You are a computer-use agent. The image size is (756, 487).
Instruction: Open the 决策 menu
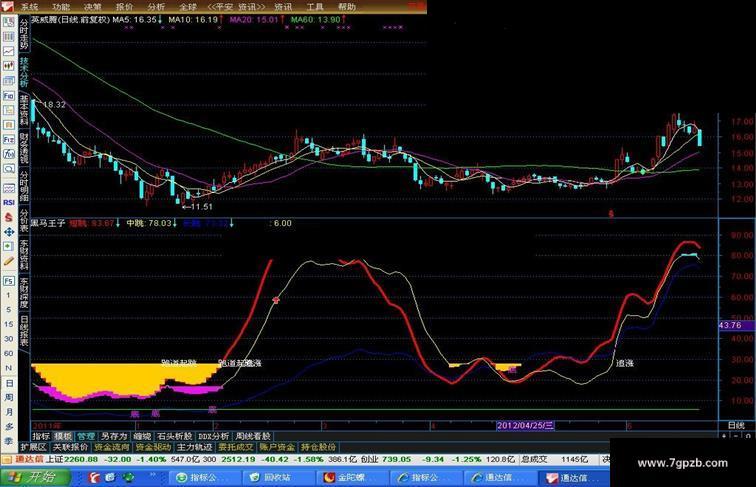coord(93,7)
